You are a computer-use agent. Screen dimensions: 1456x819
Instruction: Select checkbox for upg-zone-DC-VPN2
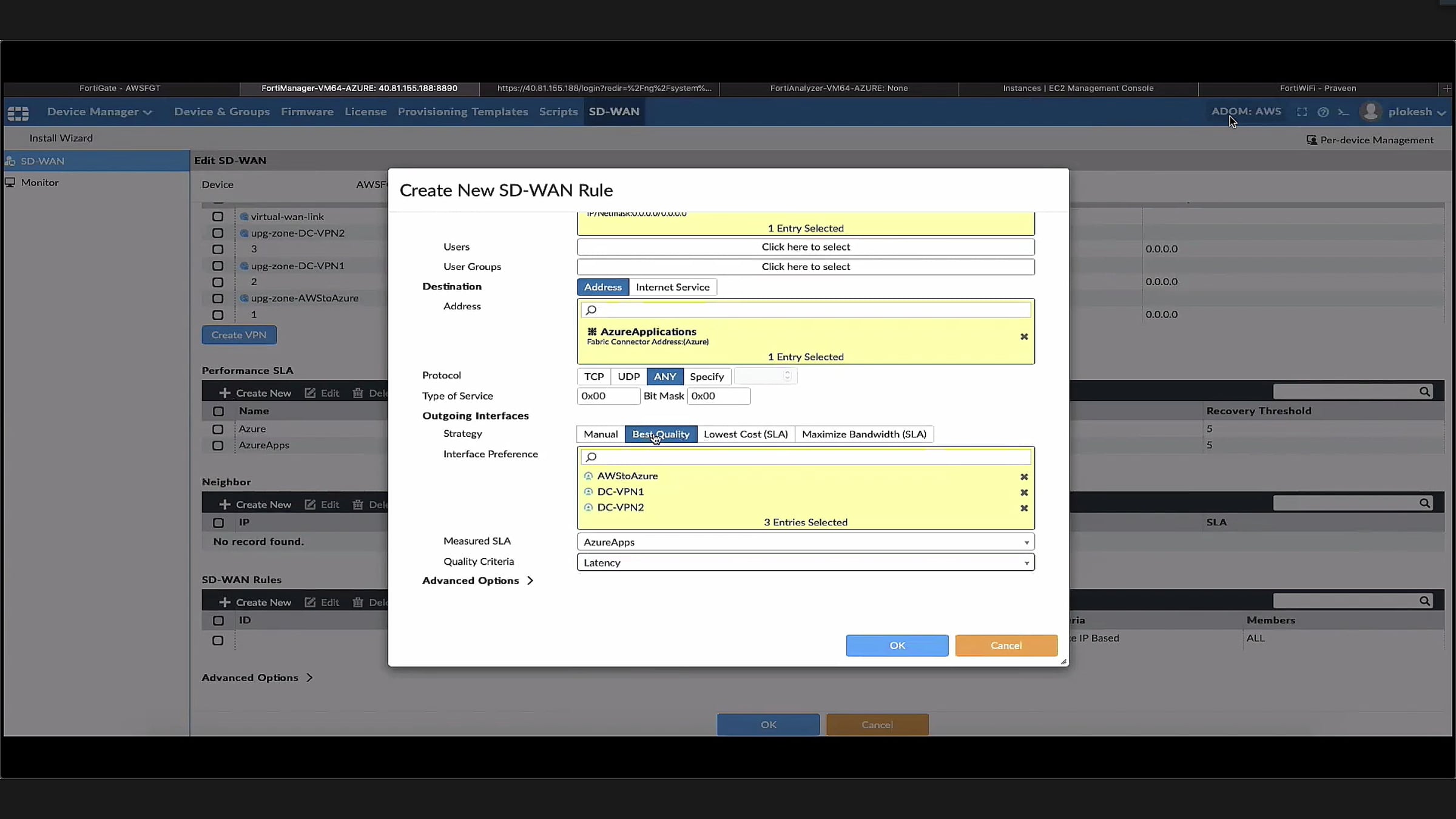218,233
